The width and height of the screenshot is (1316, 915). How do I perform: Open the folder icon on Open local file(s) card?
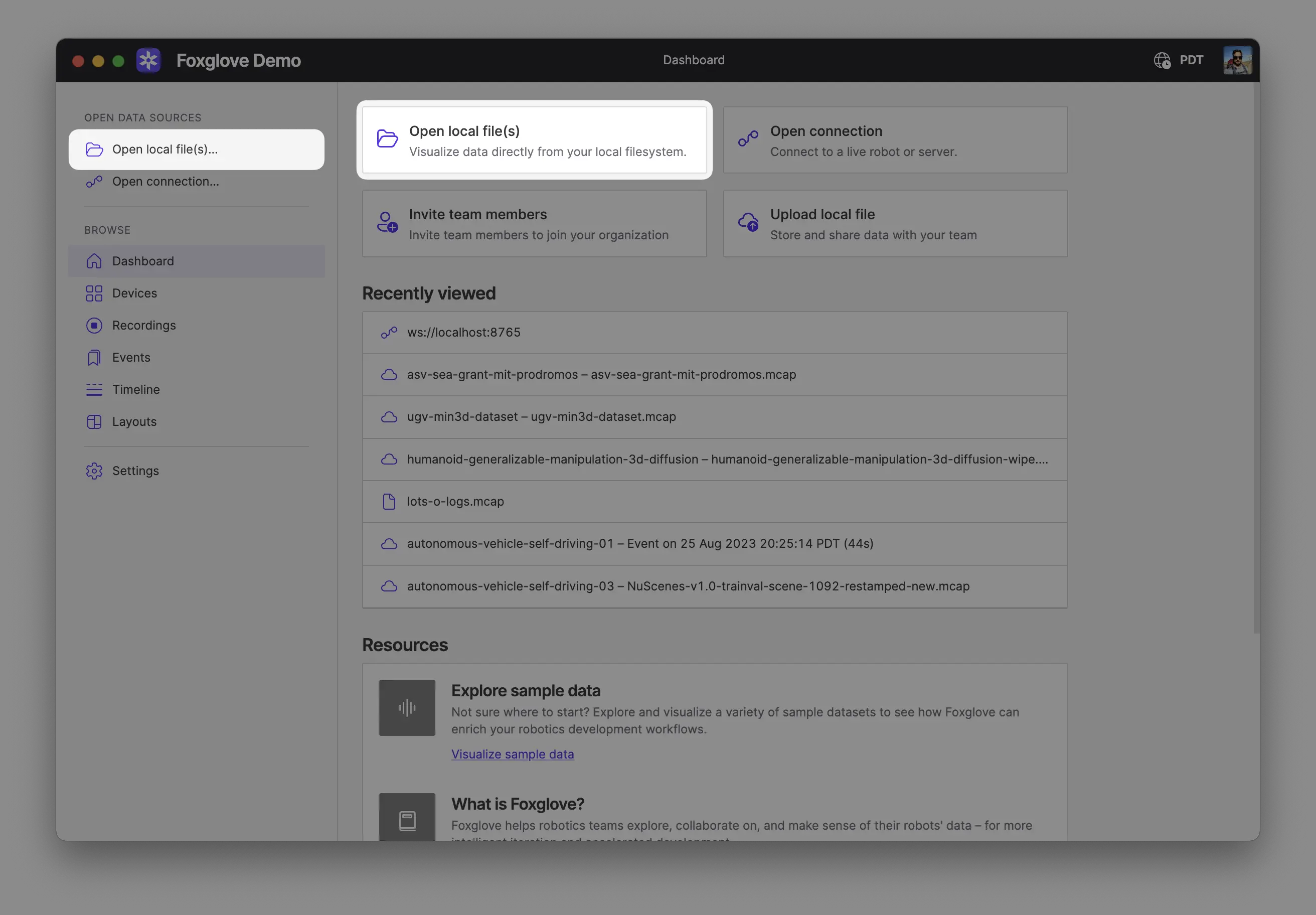[x=388, y=139]
